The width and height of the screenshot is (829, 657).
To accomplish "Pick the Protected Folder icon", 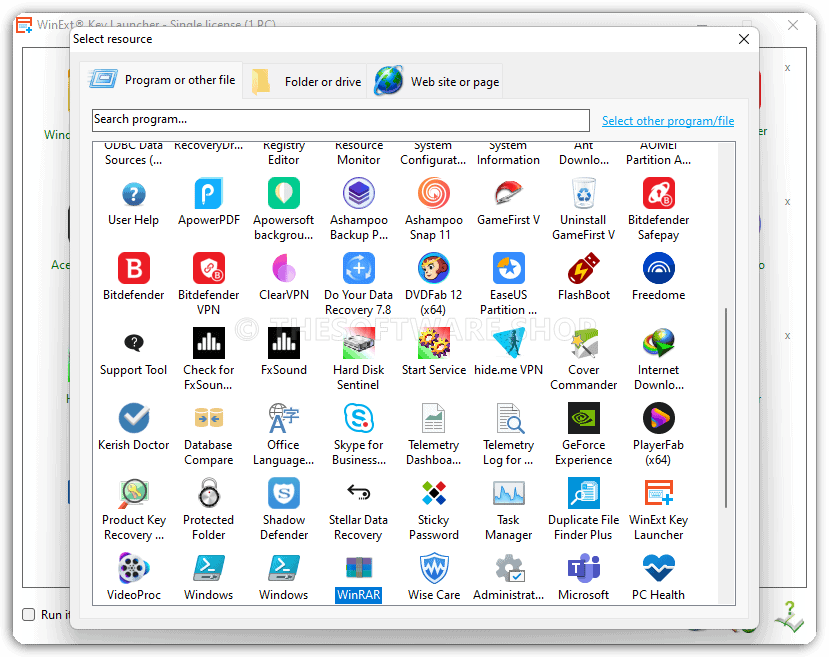I will coord(210,493).
